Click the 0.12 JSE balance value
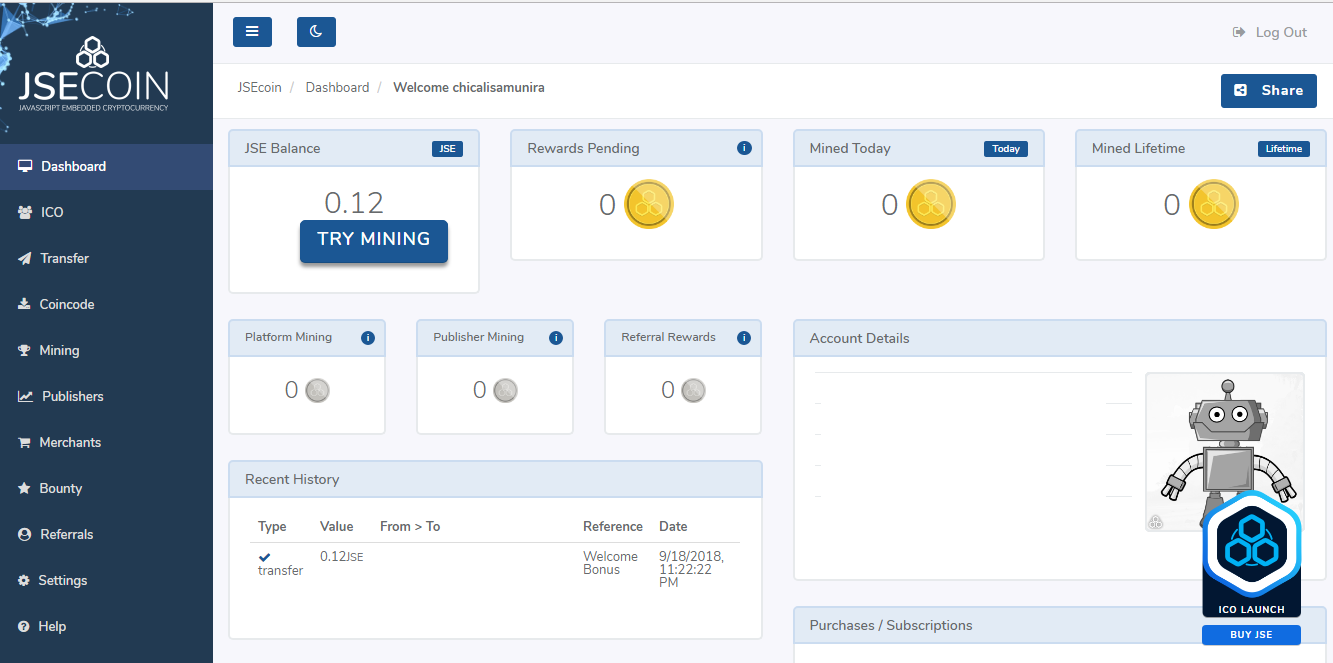1333x663 pixels. pyautogui.click(x=354, y=203)
